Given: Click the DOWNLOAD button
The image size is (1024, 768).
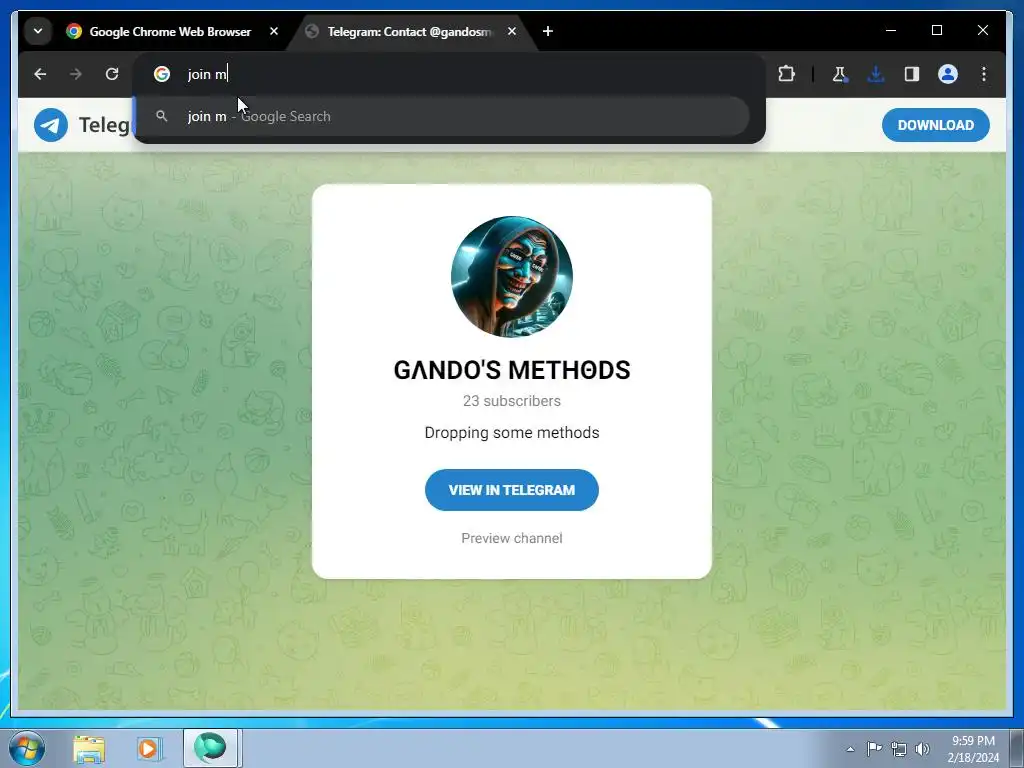Looking at the screenshot, I should pos(935,125).
